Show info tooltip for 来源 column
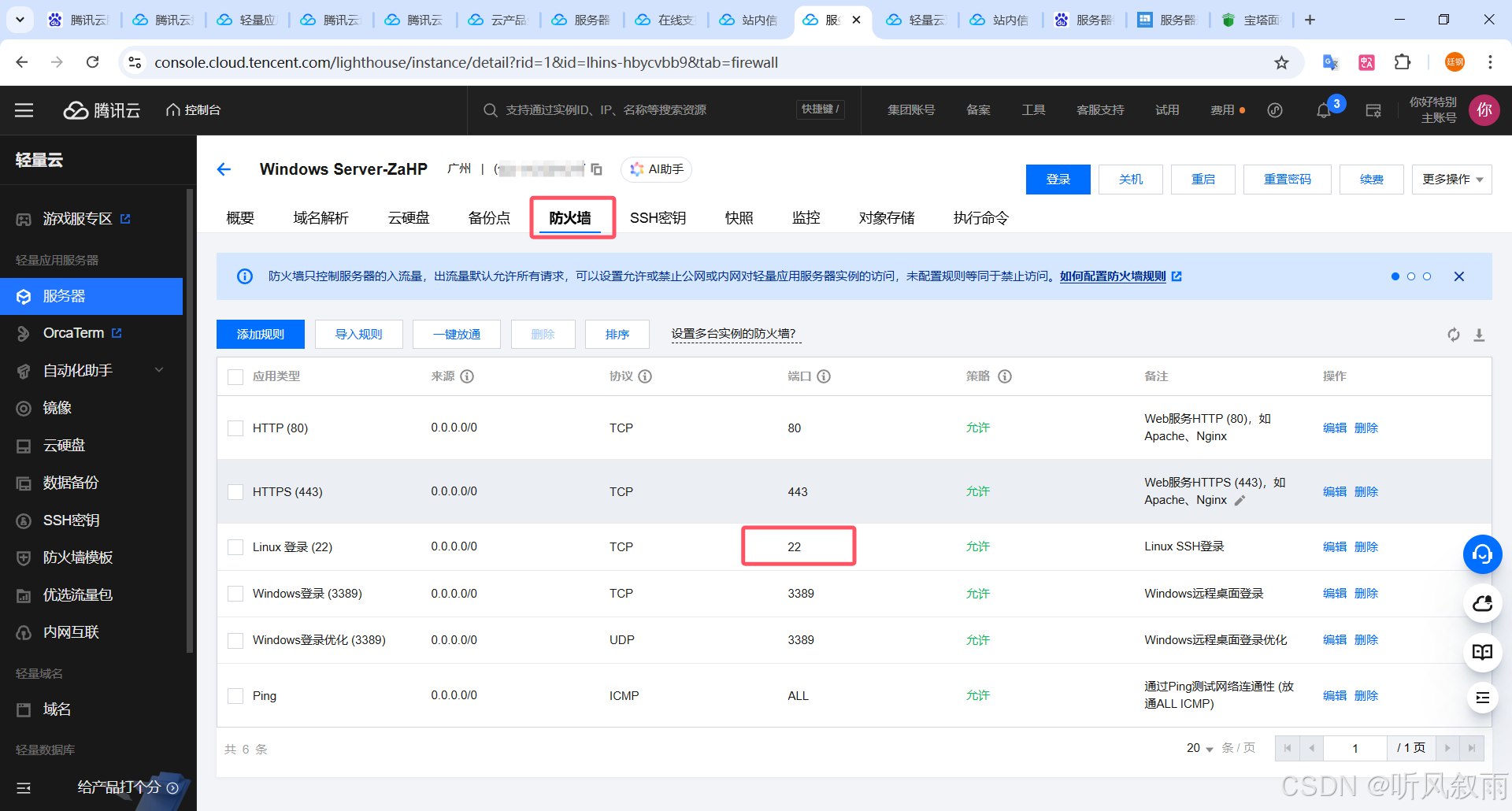This screenshot has height=811, width=1512. point(467,376)
